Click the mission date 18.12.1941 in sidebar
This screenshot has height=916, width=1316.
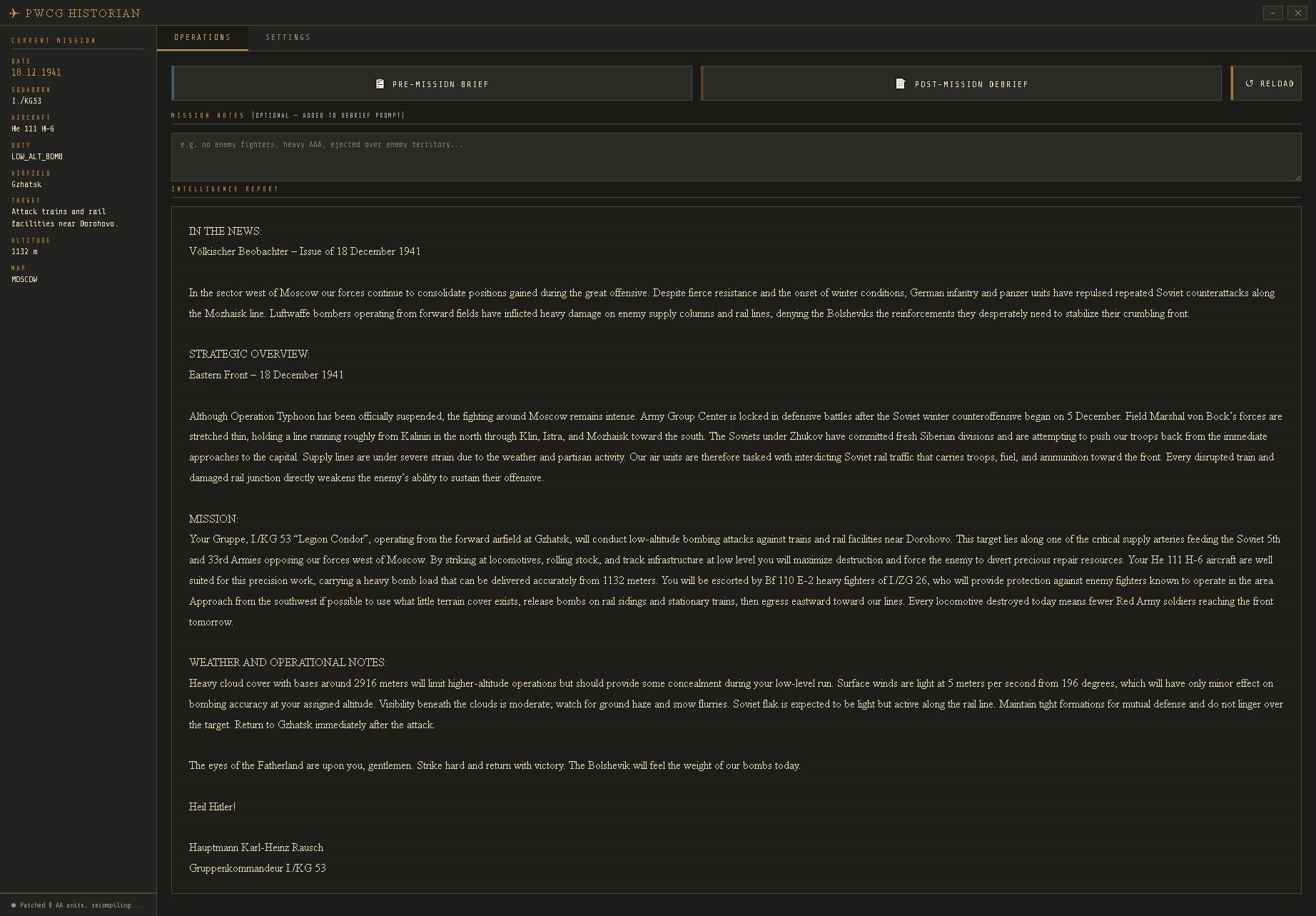click(x=36, y=72)
